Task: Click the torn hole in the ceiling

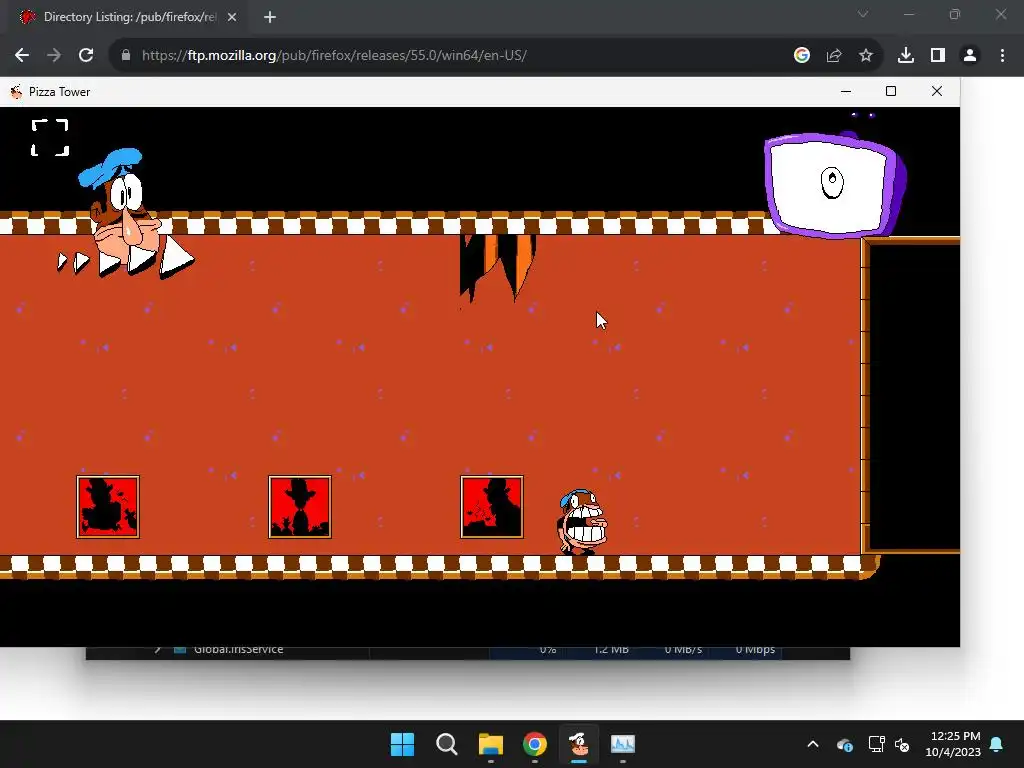Action: pyautogui.click(x=498, y=268)
